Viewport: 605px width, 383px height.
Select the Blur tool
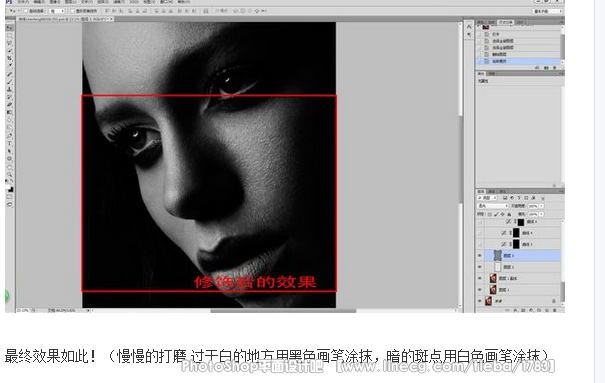click(x=9, y=120)
